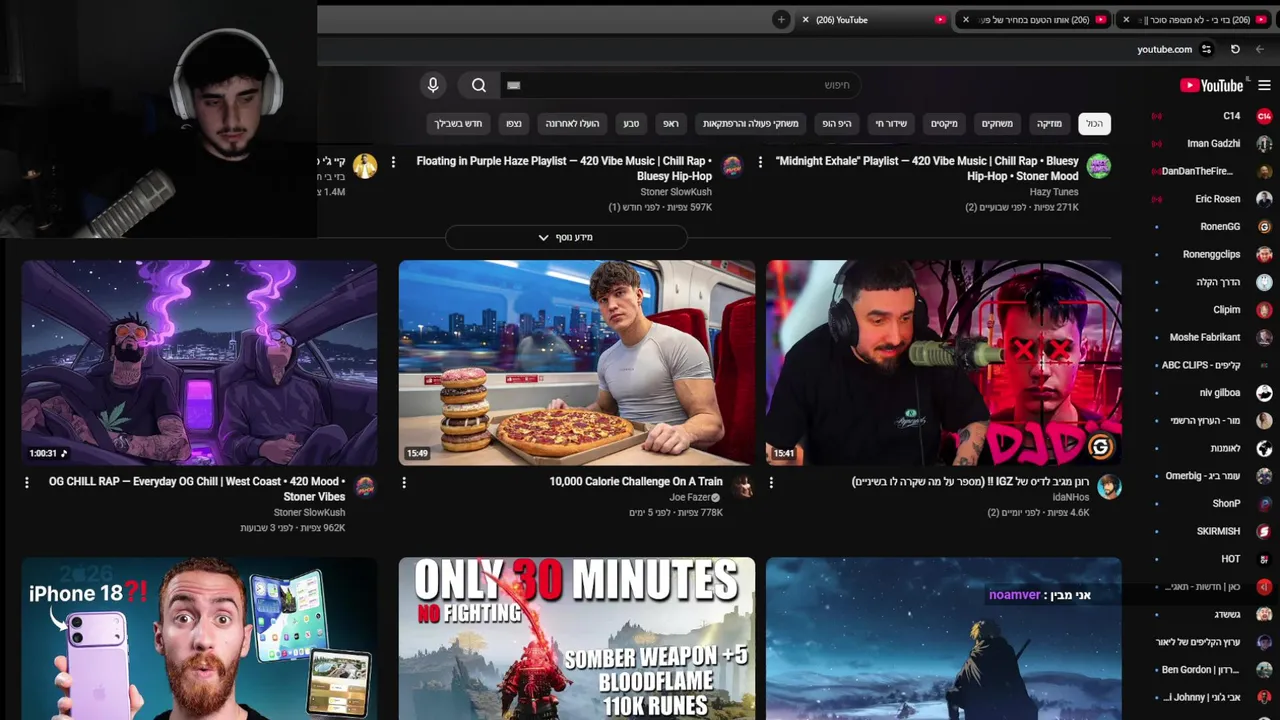
Task: Play the purple smoke car thumbnail
Action: (x=200, y=362)
